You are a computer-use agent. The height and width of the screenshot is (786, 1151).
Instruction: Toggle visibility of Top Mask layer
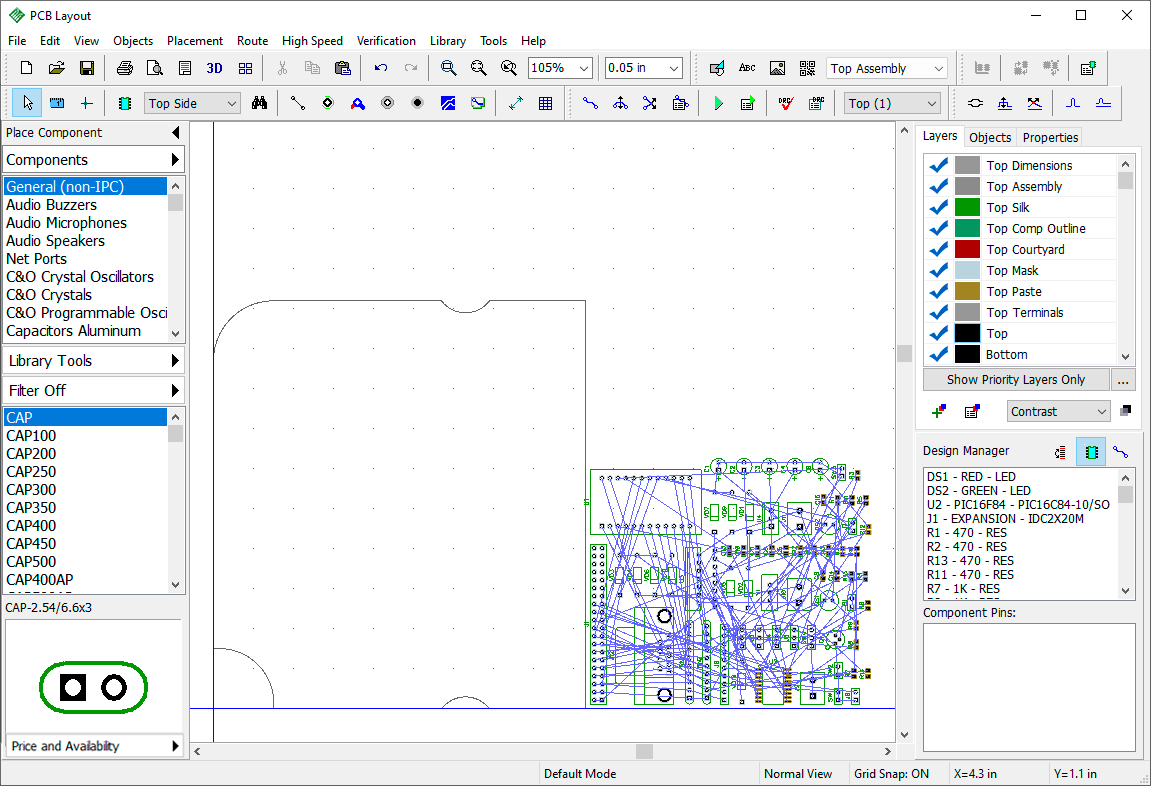938,270
